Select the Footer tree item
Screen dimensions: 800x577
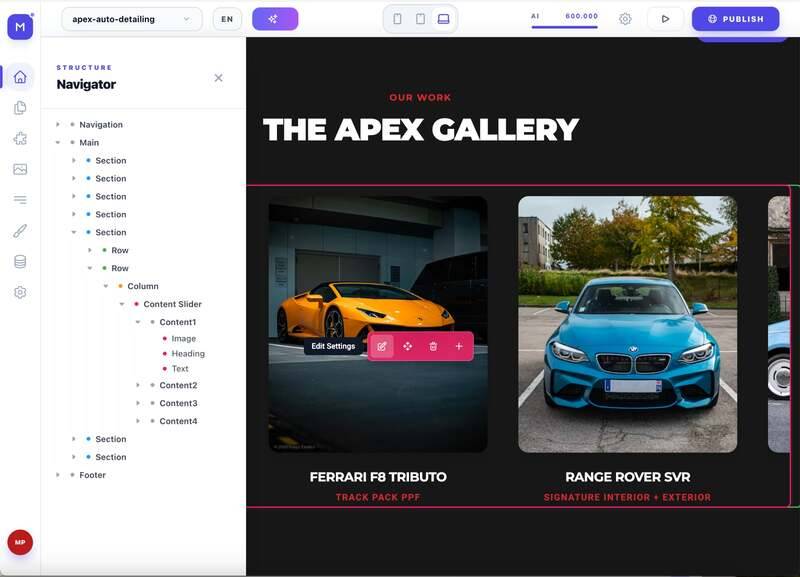[x=92, y=475]
